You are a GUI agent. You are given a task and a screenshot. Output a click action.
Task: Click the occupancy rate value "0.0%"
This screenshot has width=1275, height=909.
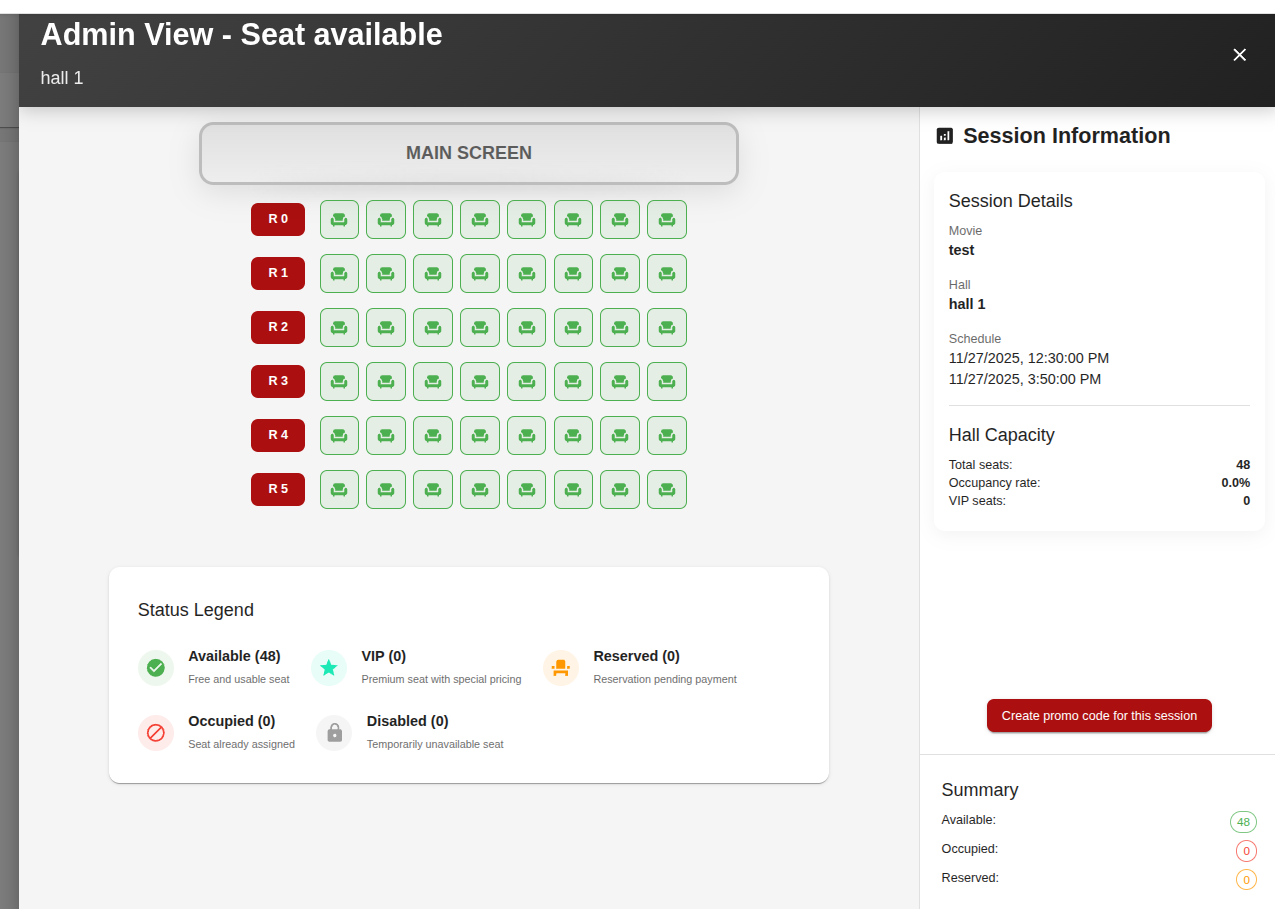[1236, 483]
